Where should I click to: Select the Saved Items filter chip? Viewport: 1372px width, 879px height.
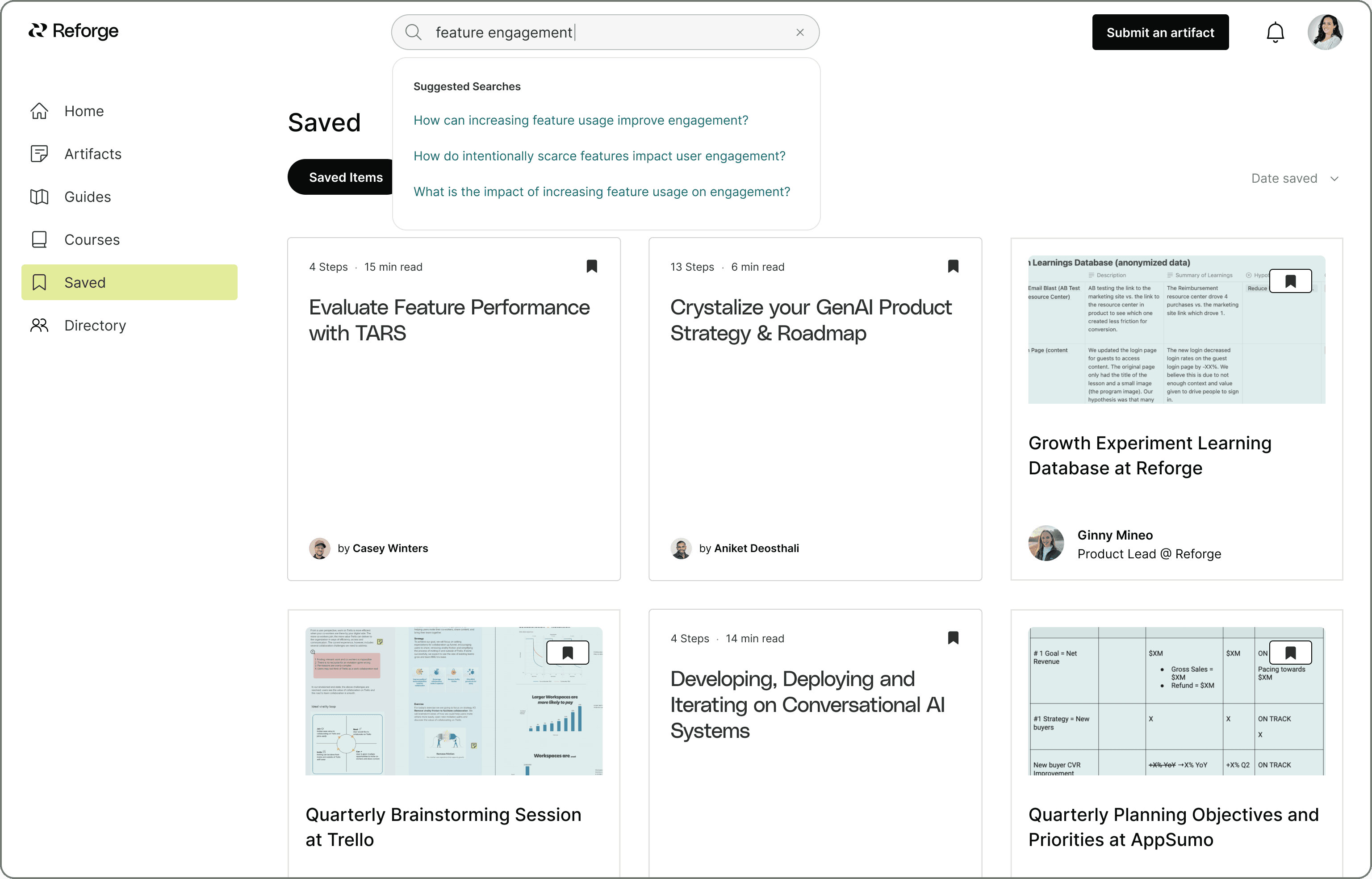(x=346, y=177)
